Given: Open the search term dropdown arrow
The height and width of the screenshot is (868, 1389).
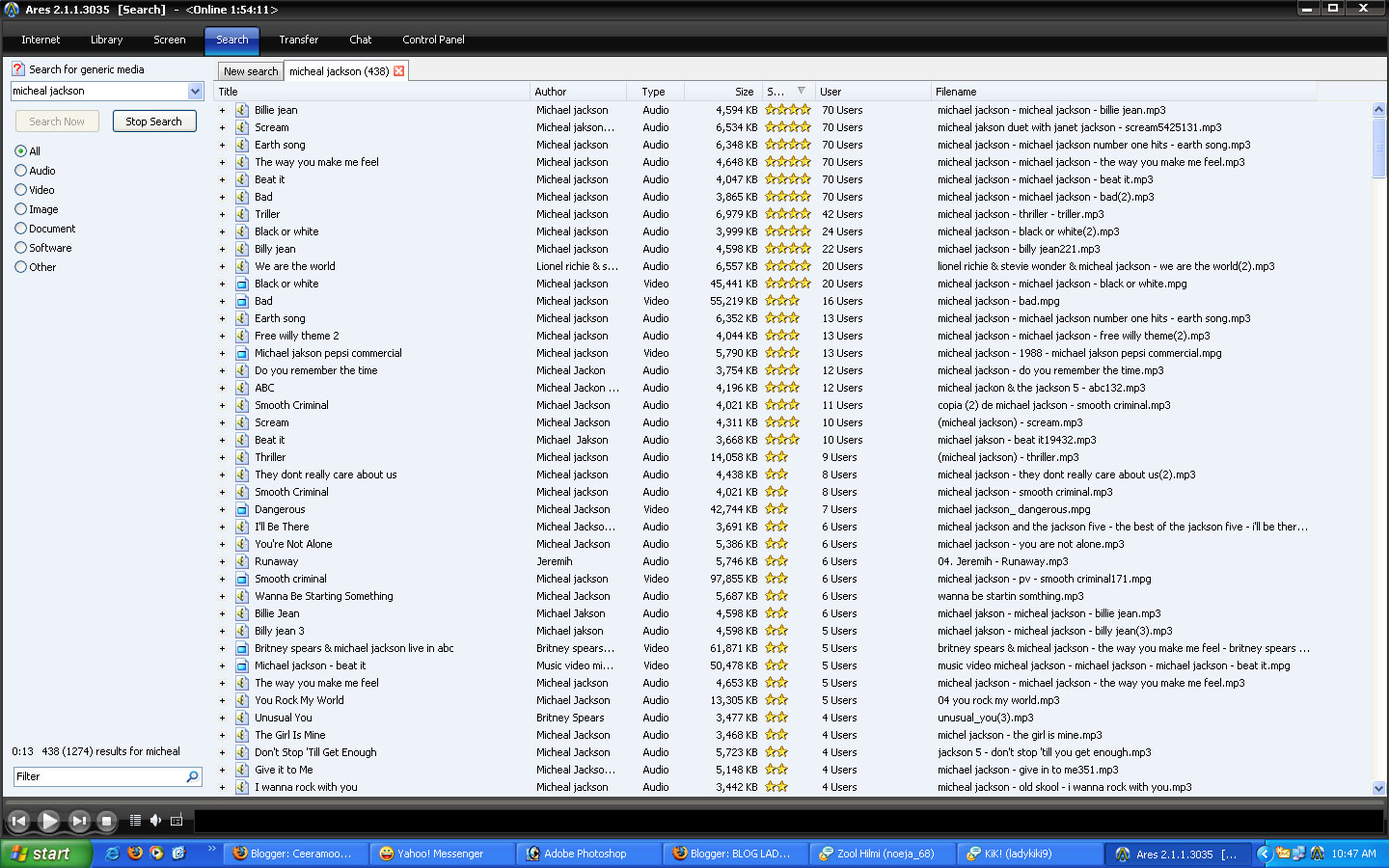Looking at the screenshot, I should pyautogui.click(x=195, y=92).
